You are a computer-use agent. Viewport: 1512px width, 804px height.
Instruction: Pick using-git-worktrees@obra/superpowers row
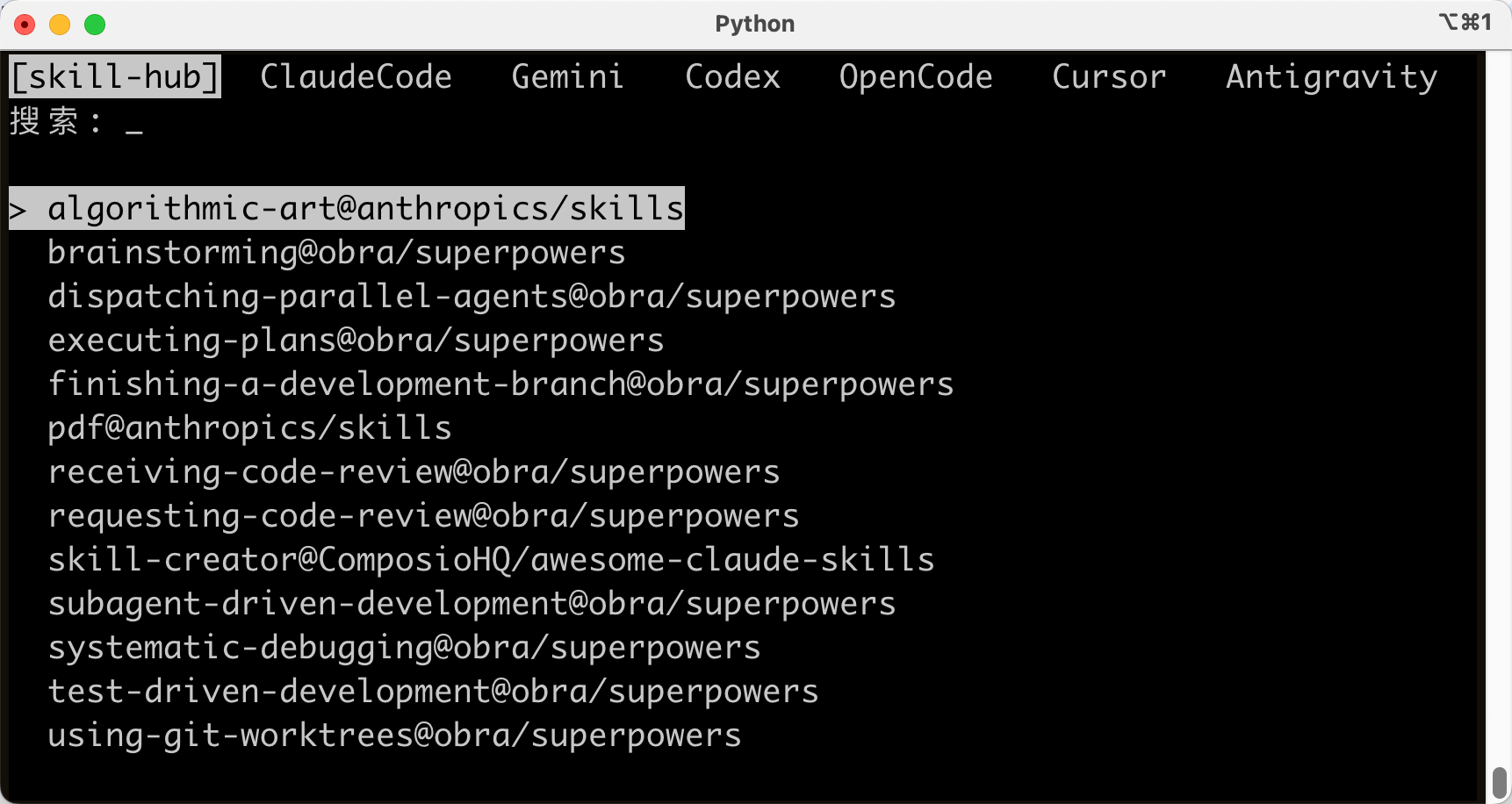[394, 736]
